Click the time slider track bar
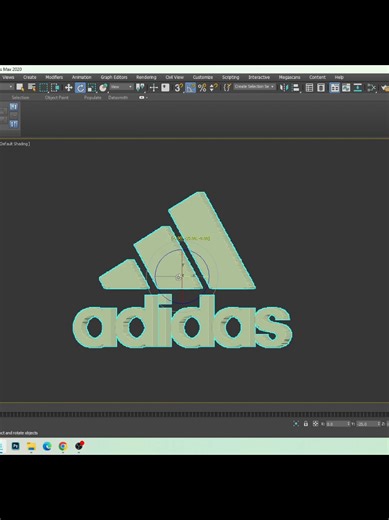 194,414
